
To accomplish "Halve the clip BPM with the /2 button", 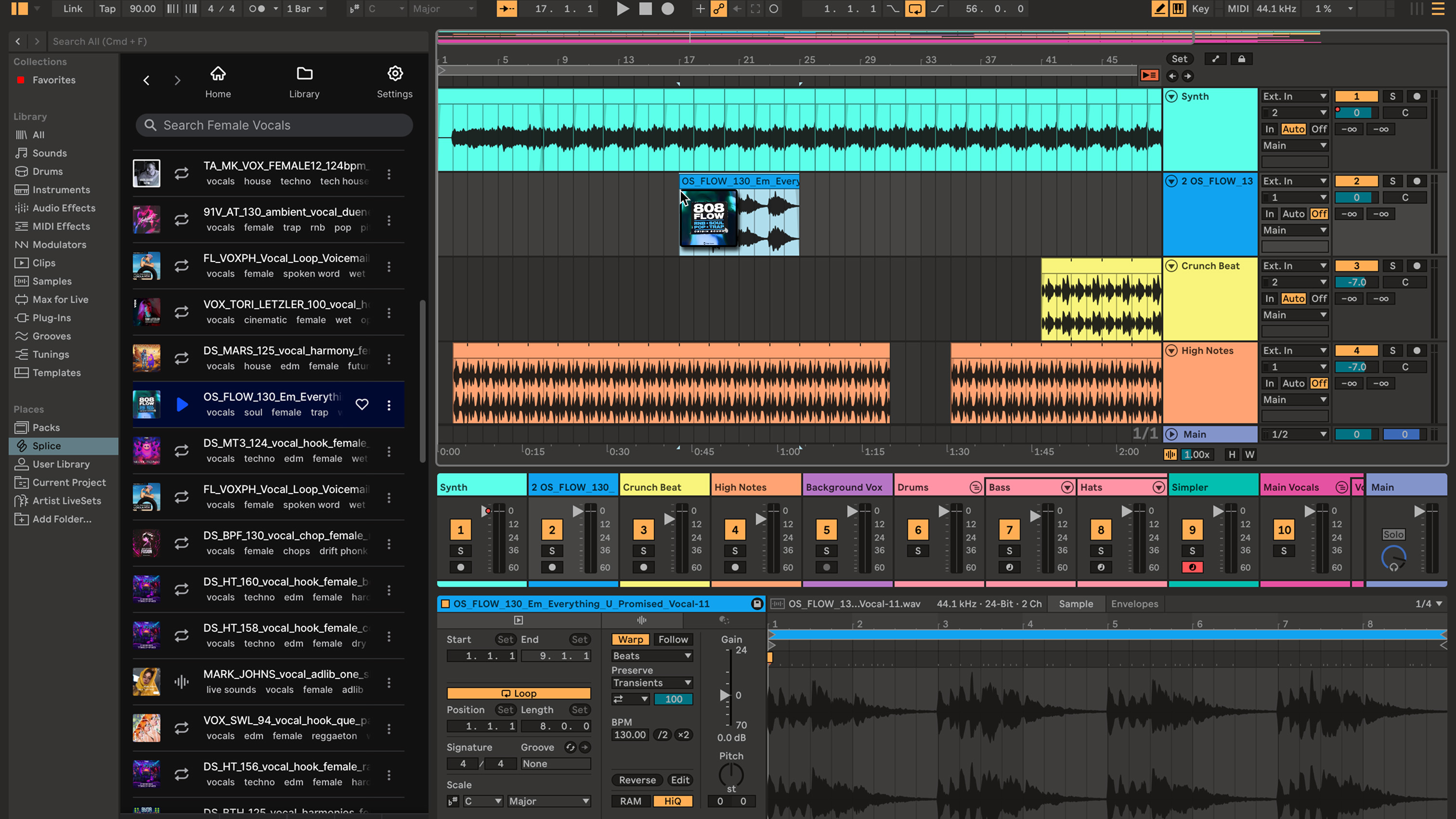I will (x=663, y=735).
